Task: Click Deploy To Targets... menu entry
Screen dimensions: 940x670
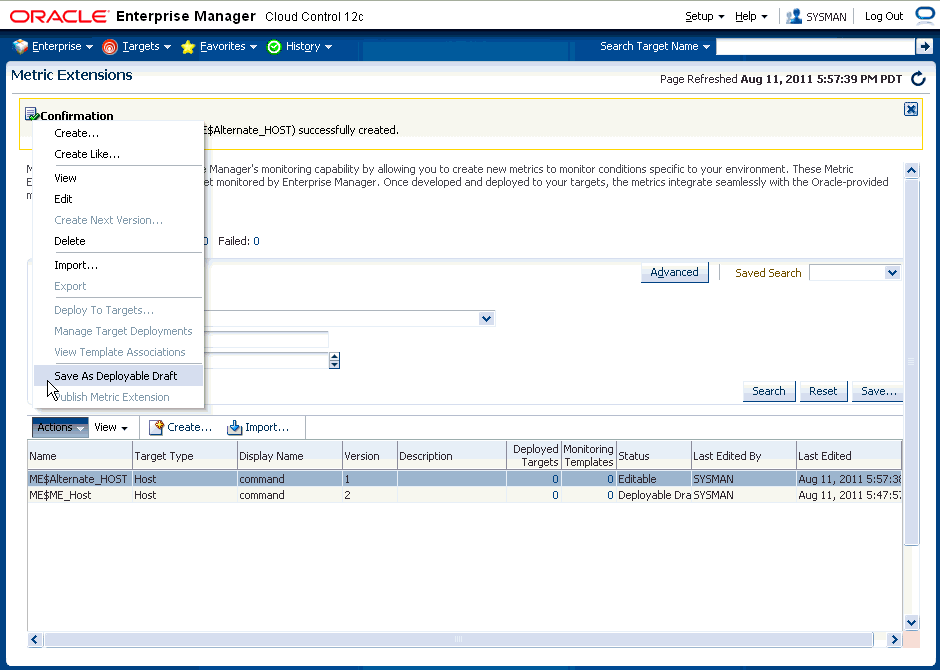Action: [119, 310]
